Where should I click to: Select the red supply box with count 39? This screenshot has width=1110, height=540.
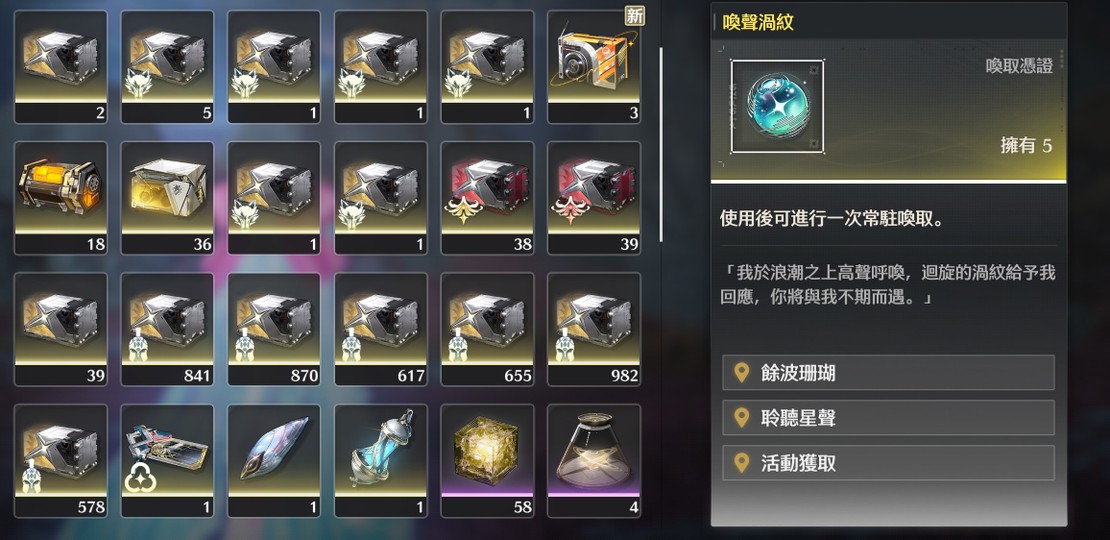[x=594, y=198]
